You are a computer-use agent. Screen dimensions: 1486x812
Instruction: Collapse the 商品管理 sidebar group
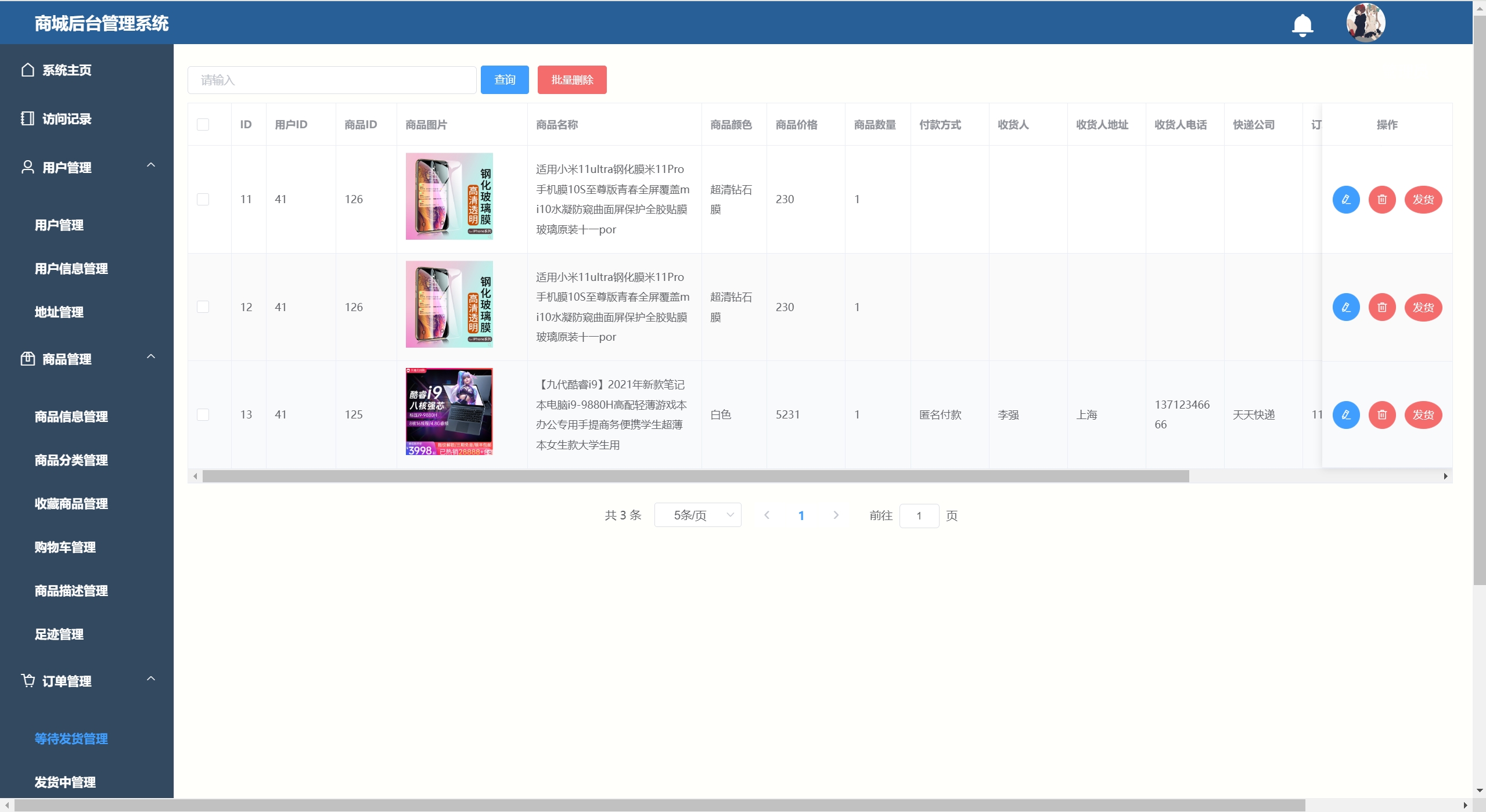point(151,357)
